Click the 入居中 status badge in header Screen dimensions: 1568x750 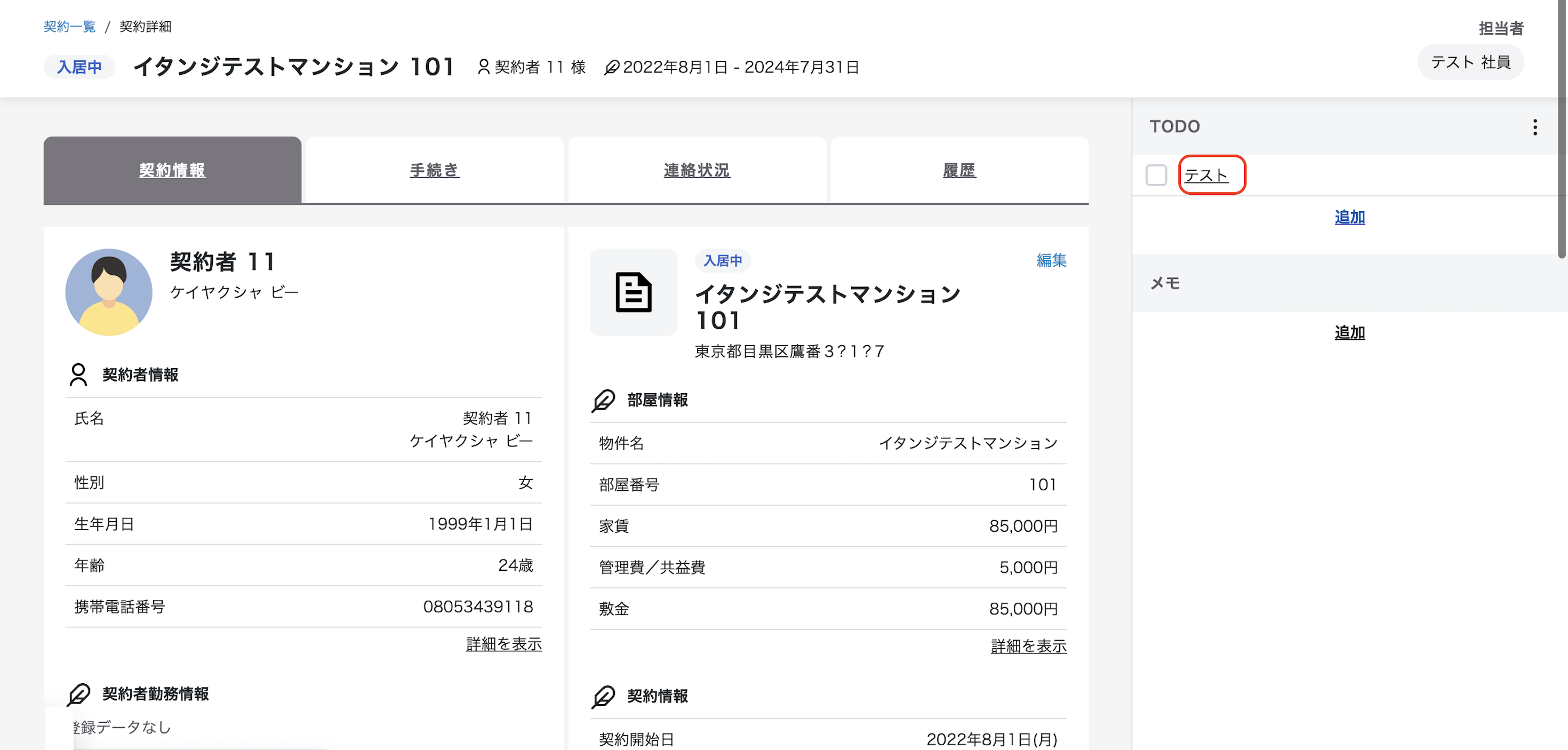(x=79, y=67)
